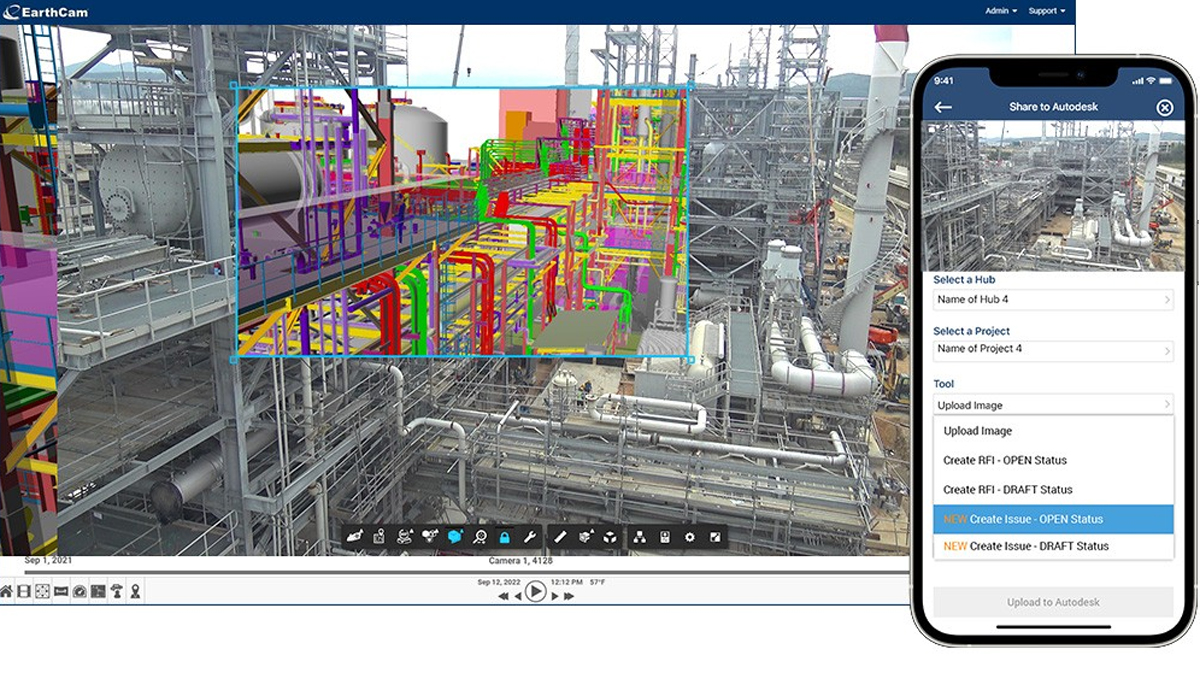Click the 3D cube model icon

pos(611,537)
